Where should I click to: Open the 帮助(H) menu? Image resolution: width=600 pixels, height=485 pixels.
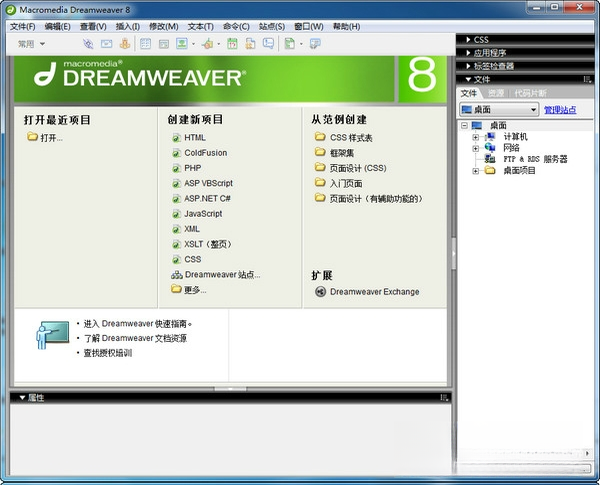tap(346, 26)
